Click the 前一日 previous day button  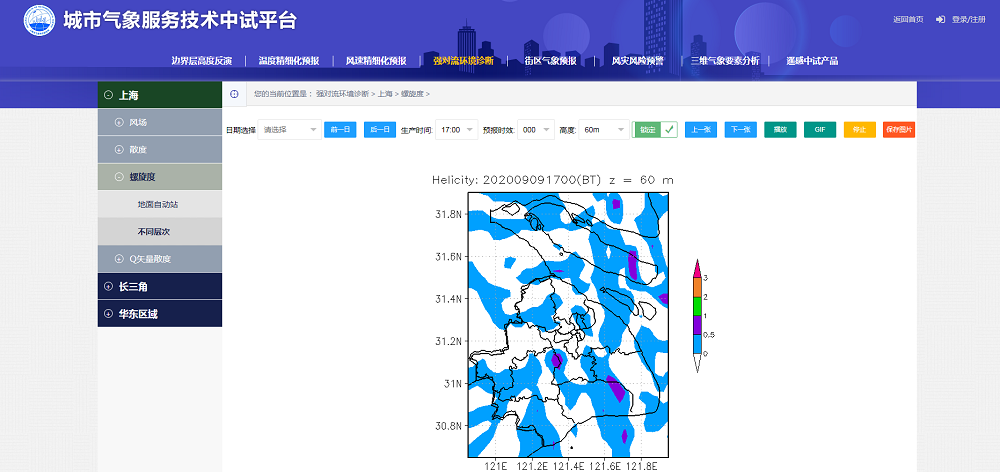coord(340,129)
